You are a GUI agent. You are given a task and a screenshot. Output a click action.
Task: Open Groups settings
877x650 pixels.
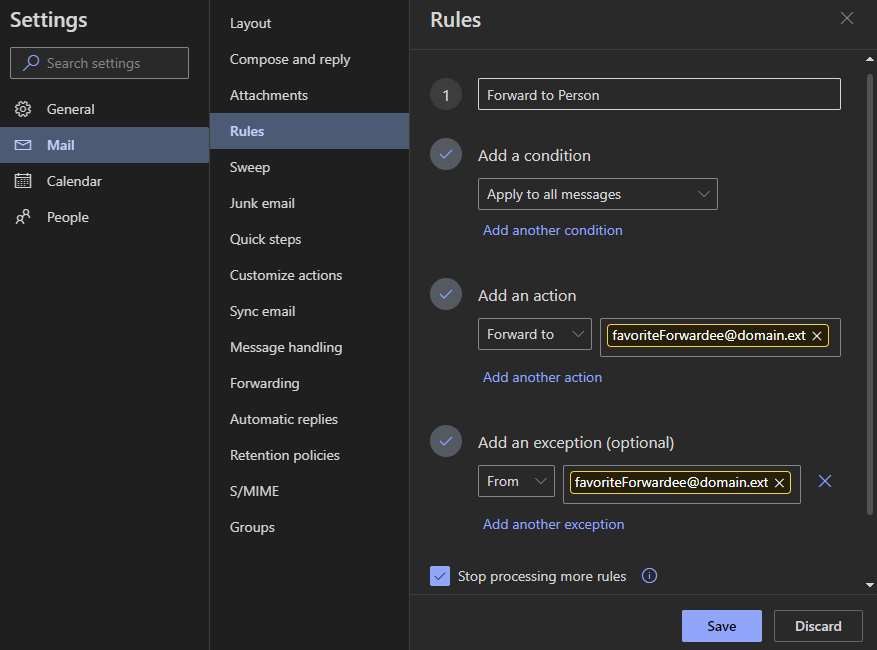[309, 527]
